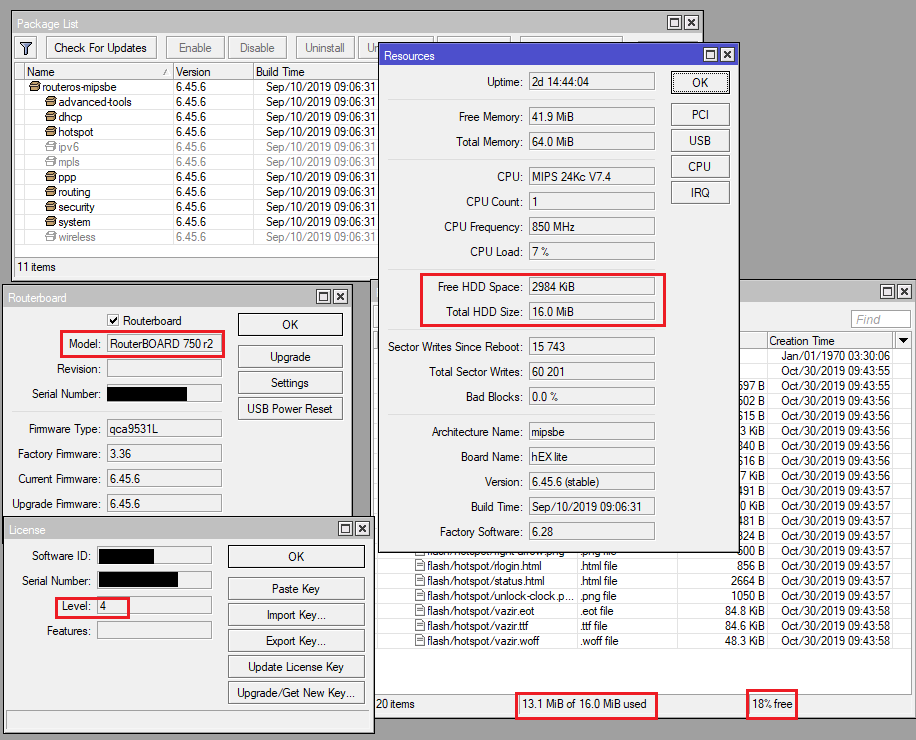Click file icon of flash/hotspot/rlogin.html
Viewport: 916px width, 740px height.
(x=419, y=565)
